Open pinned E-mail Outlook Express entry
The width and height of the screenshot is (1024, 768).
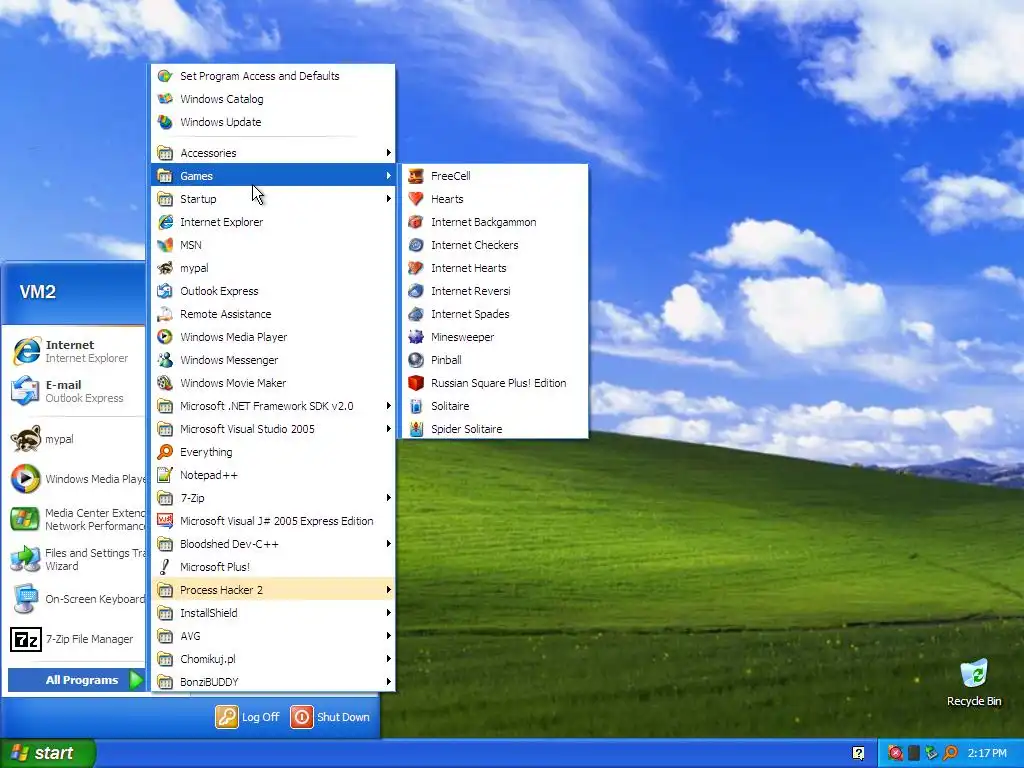pyautogui.click(x=76, y=391)
